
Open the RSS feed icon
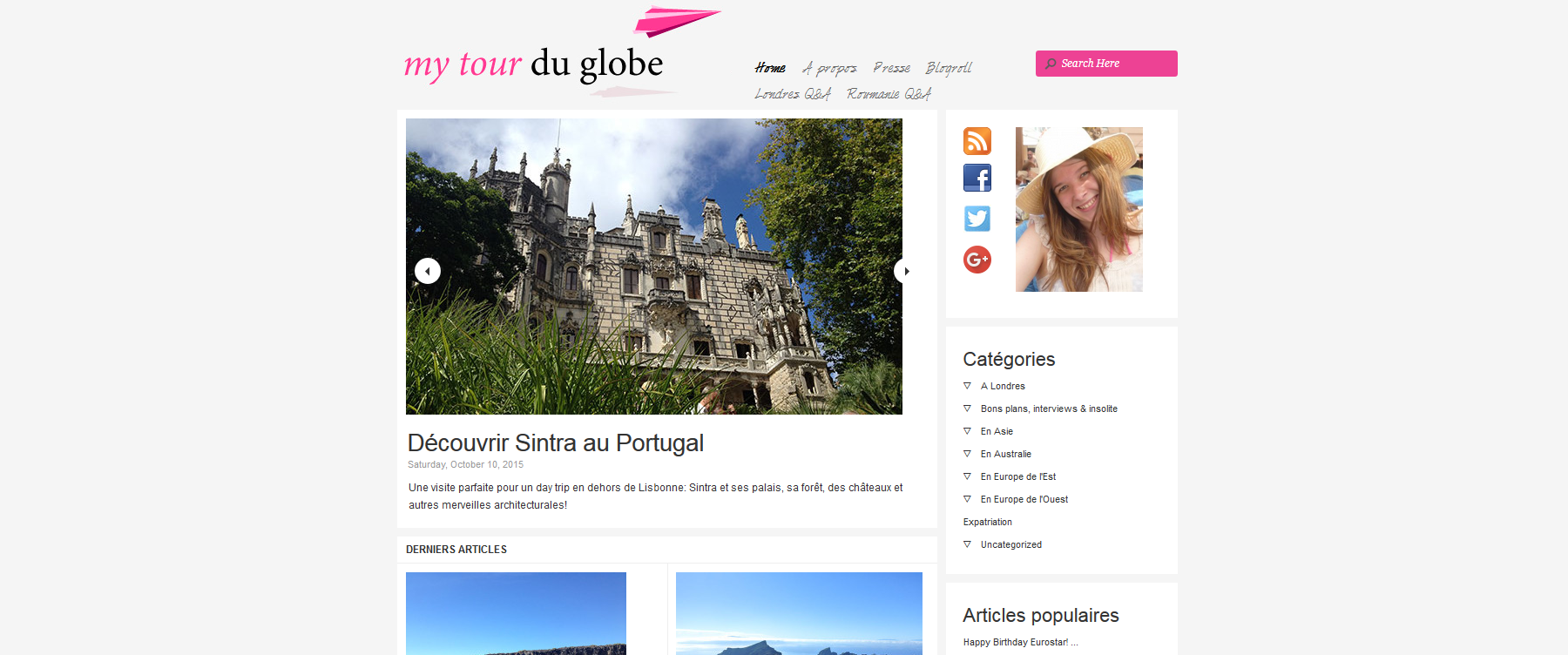[x=977, y=141]
